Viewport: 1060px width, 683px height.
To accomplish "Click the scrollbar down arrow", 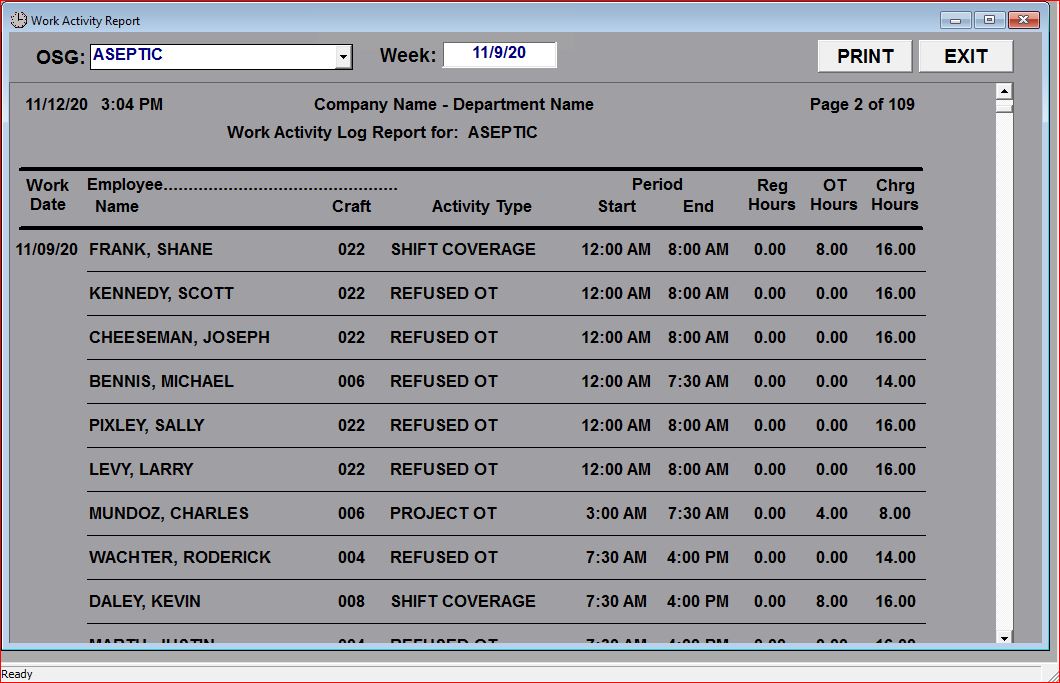I will tap(1005, 637).
